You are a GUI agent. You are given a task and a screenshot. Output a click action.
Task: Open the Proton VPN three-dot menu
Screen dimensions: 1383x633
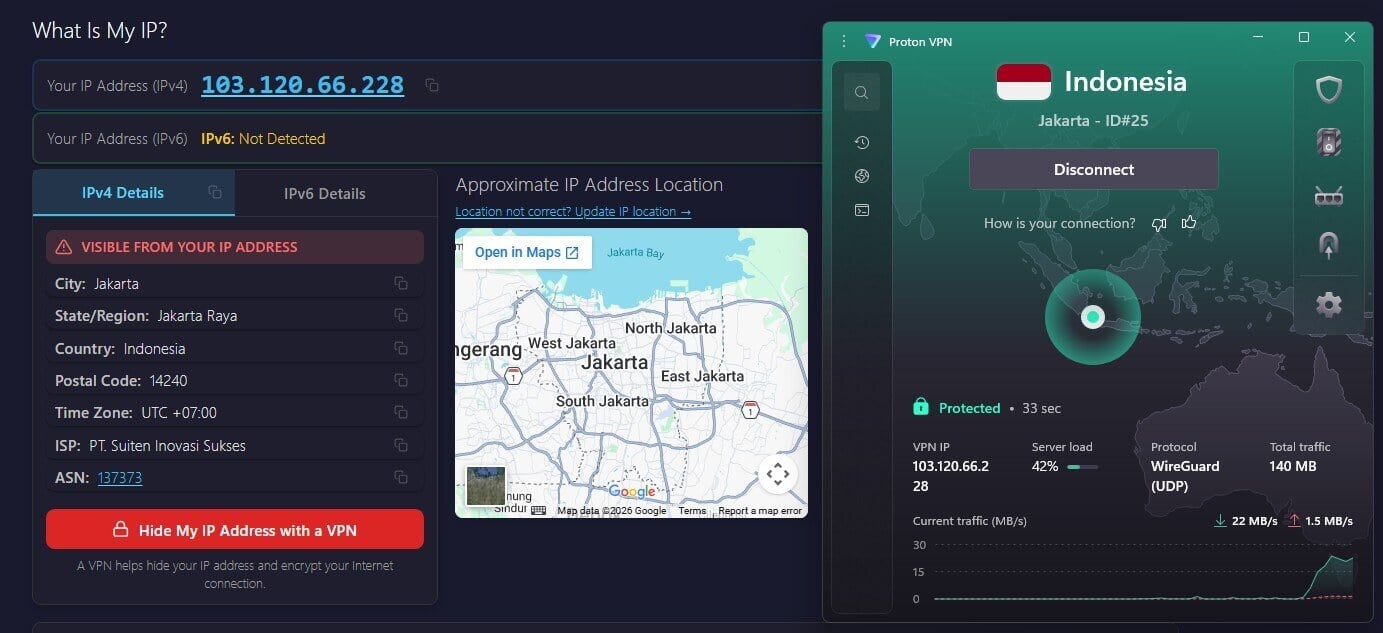(843, 41)
